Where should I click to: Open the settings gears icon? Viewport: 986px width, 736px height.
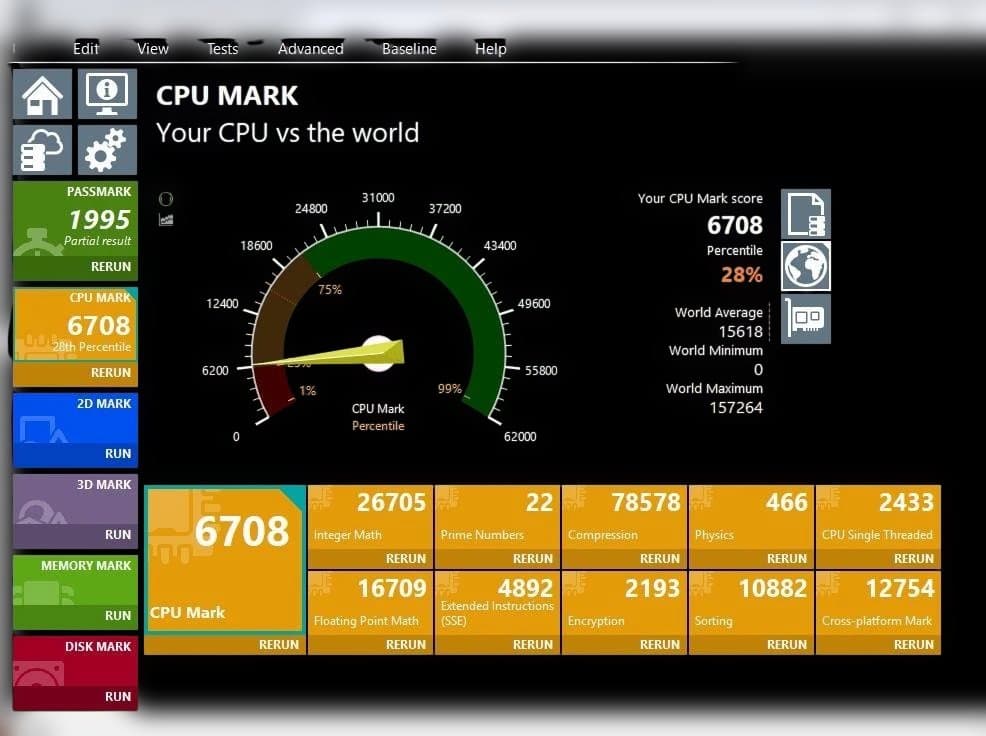pos(107,149)
